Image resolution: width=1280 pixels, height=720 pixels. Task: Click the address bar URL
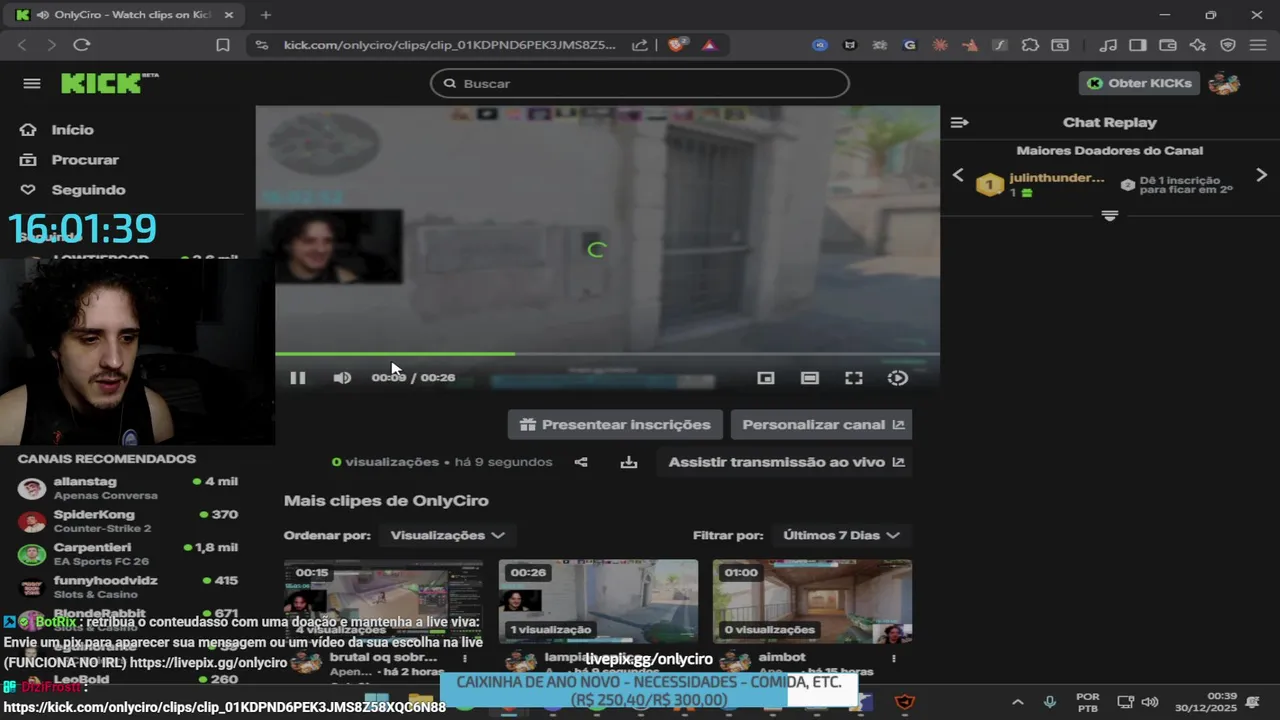click(450, 45)
